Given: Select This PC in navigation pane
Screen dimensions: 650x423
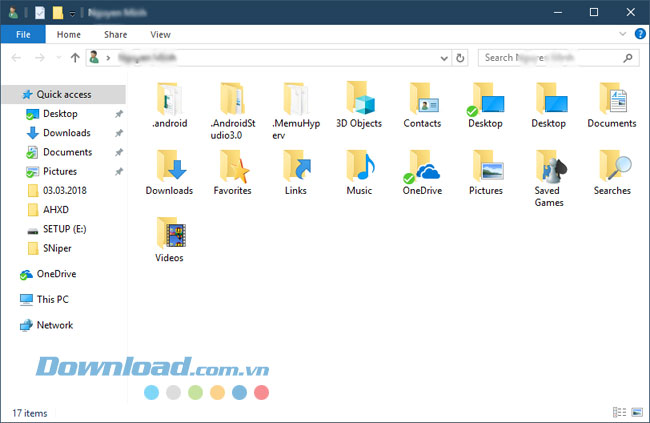Looking at the screenshot, I should (52, 299).
